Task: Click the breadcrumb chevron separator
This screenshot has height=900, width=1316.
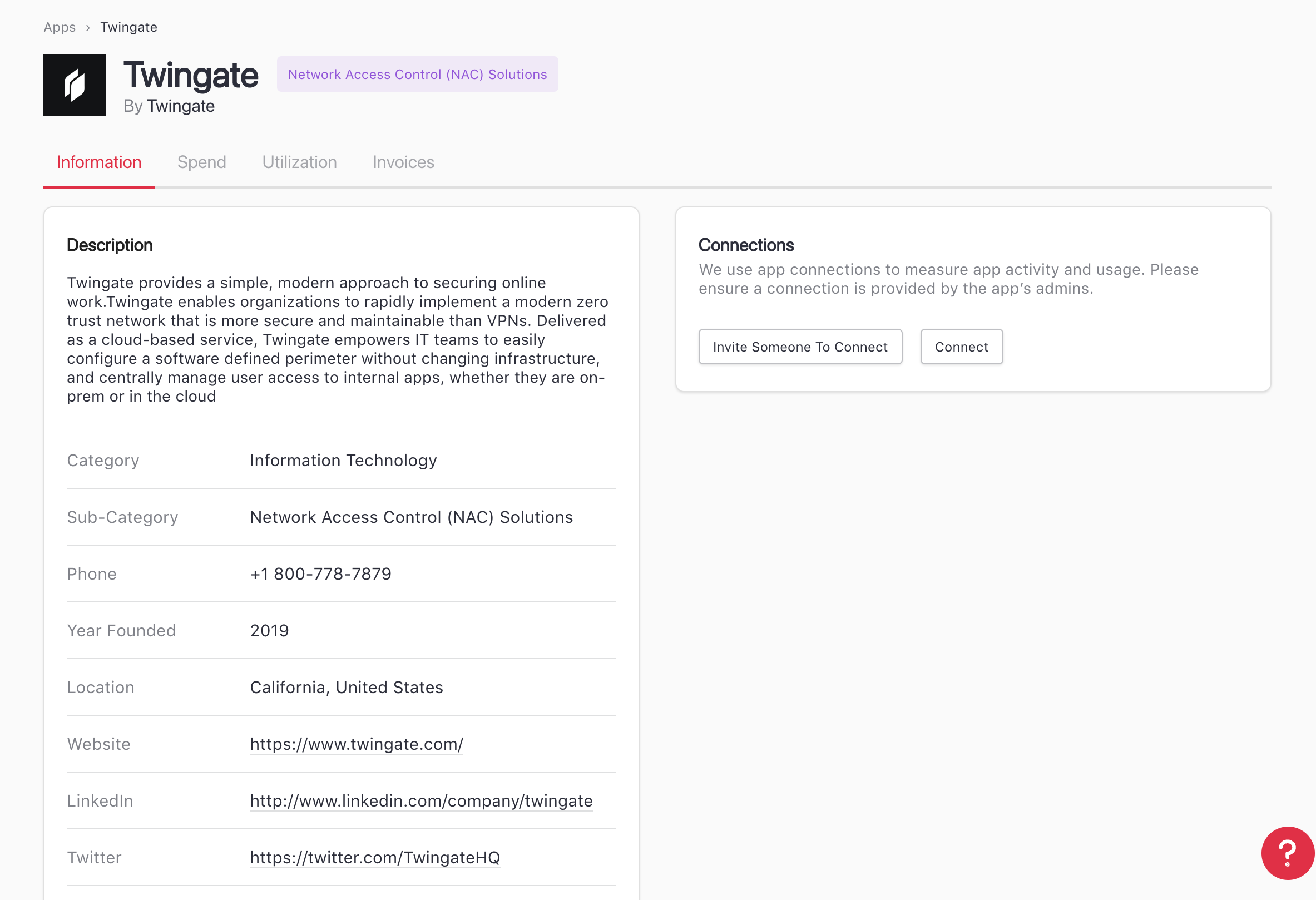Action: (88, 28)
